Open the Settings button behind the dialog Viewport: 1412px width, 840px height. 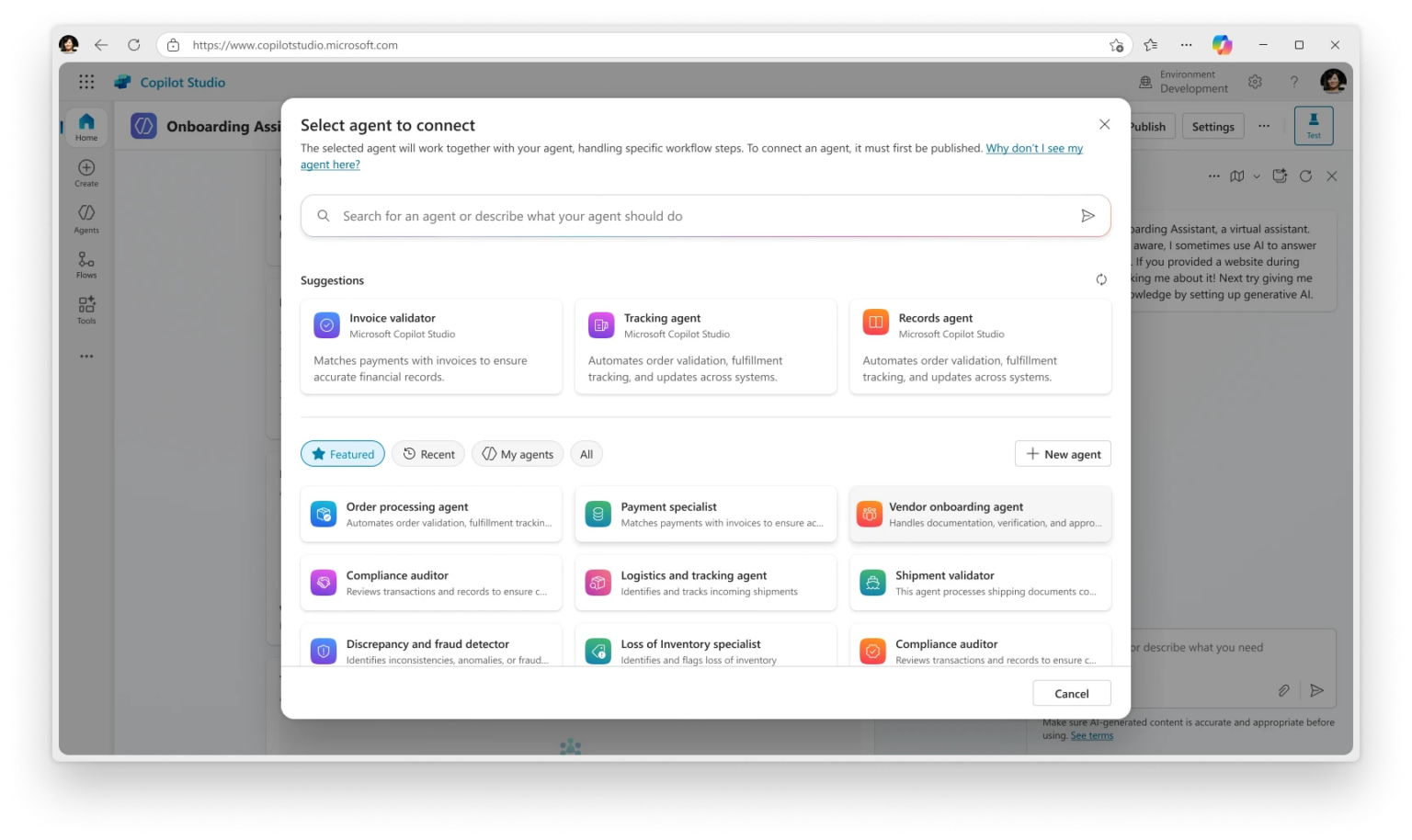click(1213, 127)
